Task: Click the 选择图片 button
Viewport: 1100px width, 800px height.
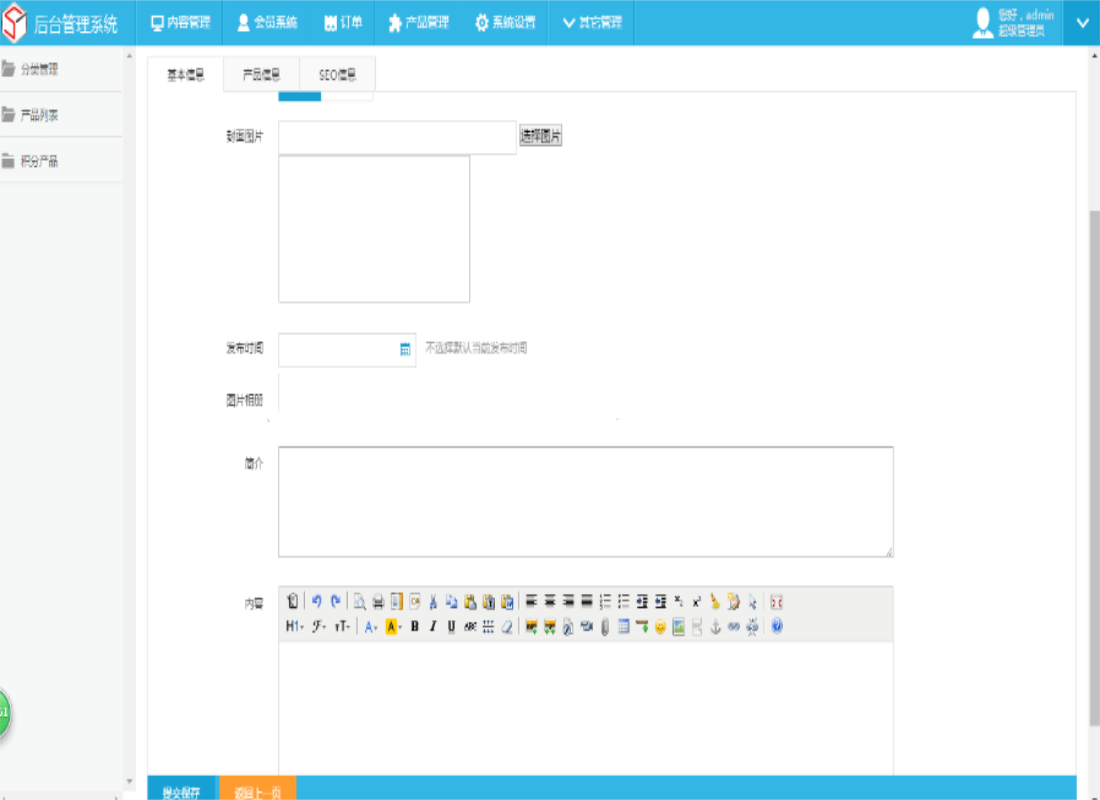Action: click(541, 138)
